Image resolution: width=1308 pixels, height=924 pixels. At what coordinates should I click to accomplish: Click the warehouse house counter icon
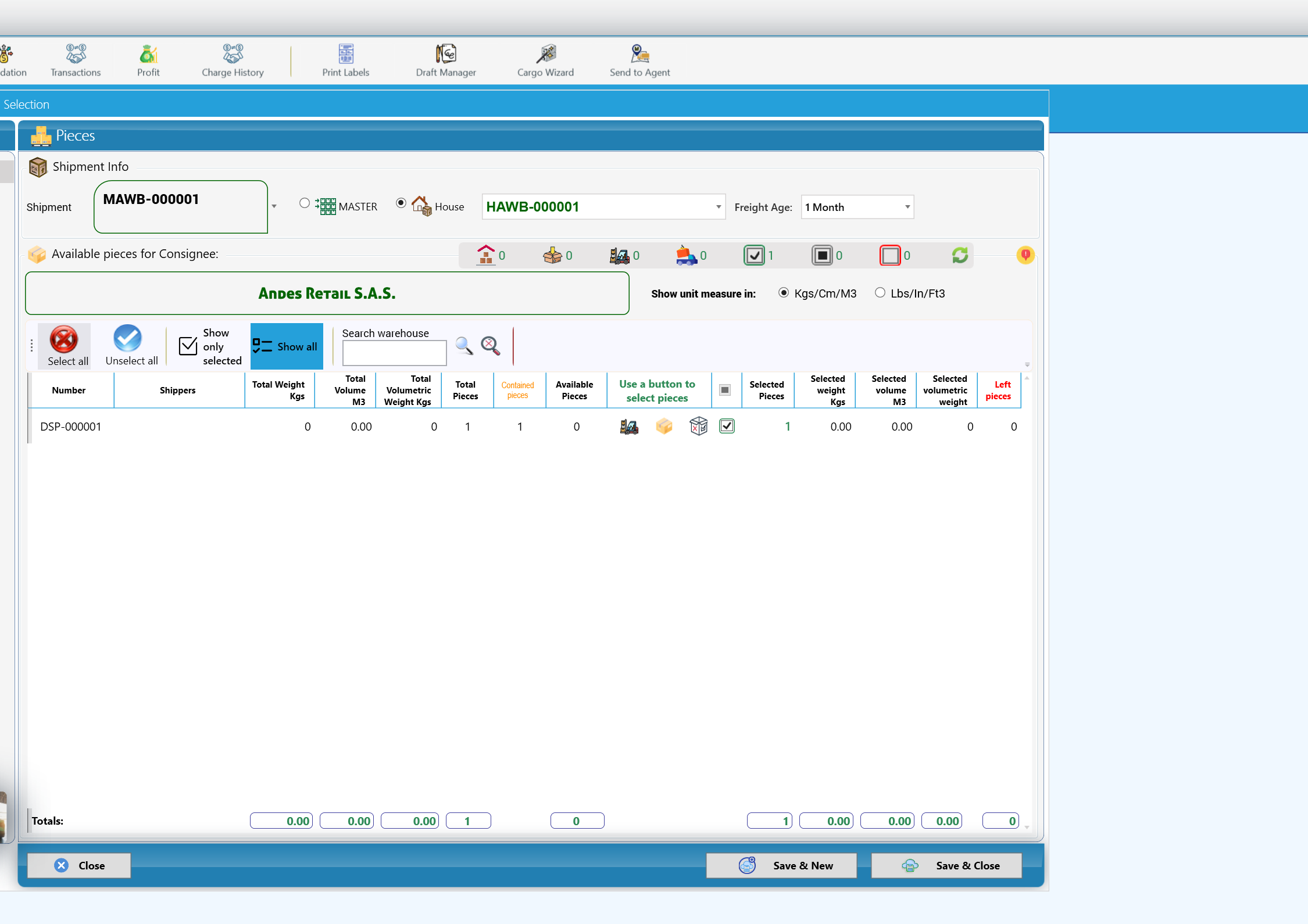pyautogui.click(x=486, y=255)
